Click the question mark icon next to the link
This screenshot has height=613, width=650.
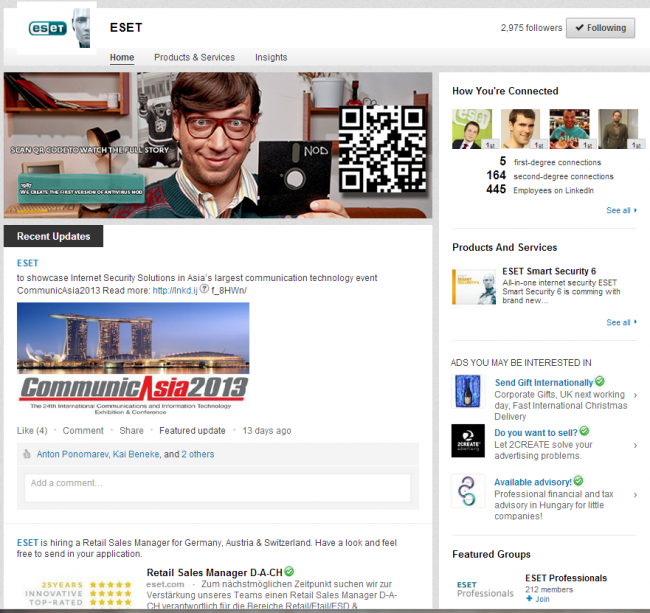point(204,288)
